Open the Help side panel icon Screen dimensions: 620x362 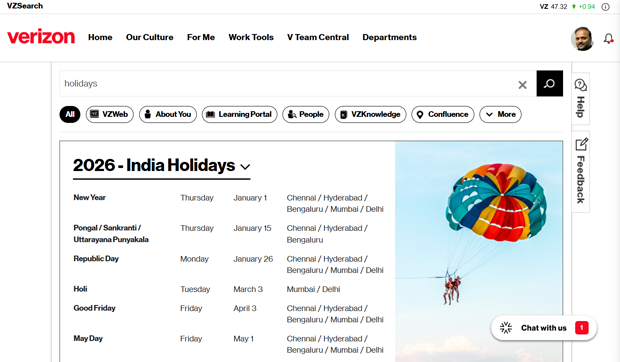coord(580,85)
